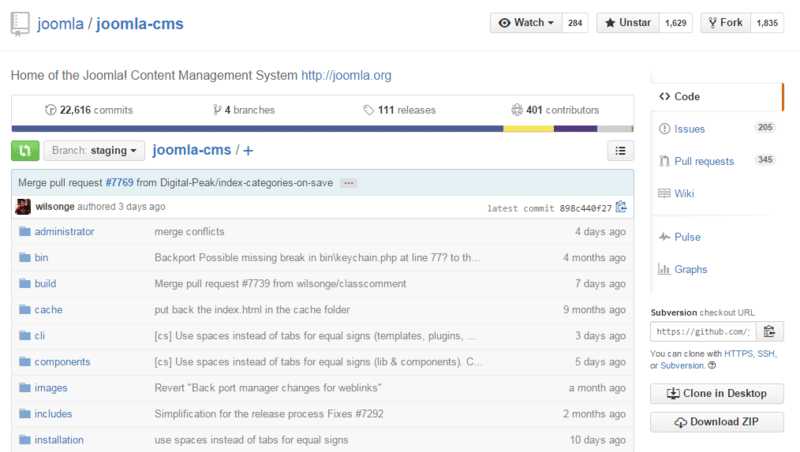Click the contributors people icon
Image resolution: width=800 pixels, height=452 pixels.
[x=517, y=110]
